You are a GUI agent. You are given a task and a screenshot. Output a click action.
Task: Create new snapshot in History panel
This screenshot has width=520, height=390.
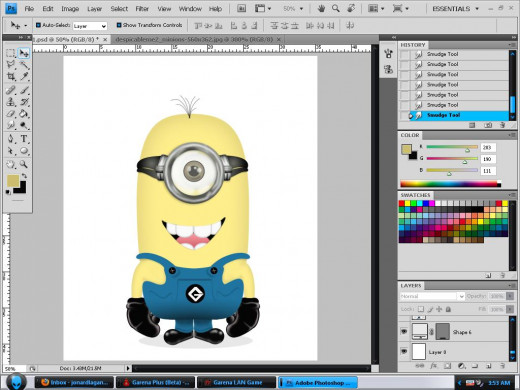click(488, 125)
